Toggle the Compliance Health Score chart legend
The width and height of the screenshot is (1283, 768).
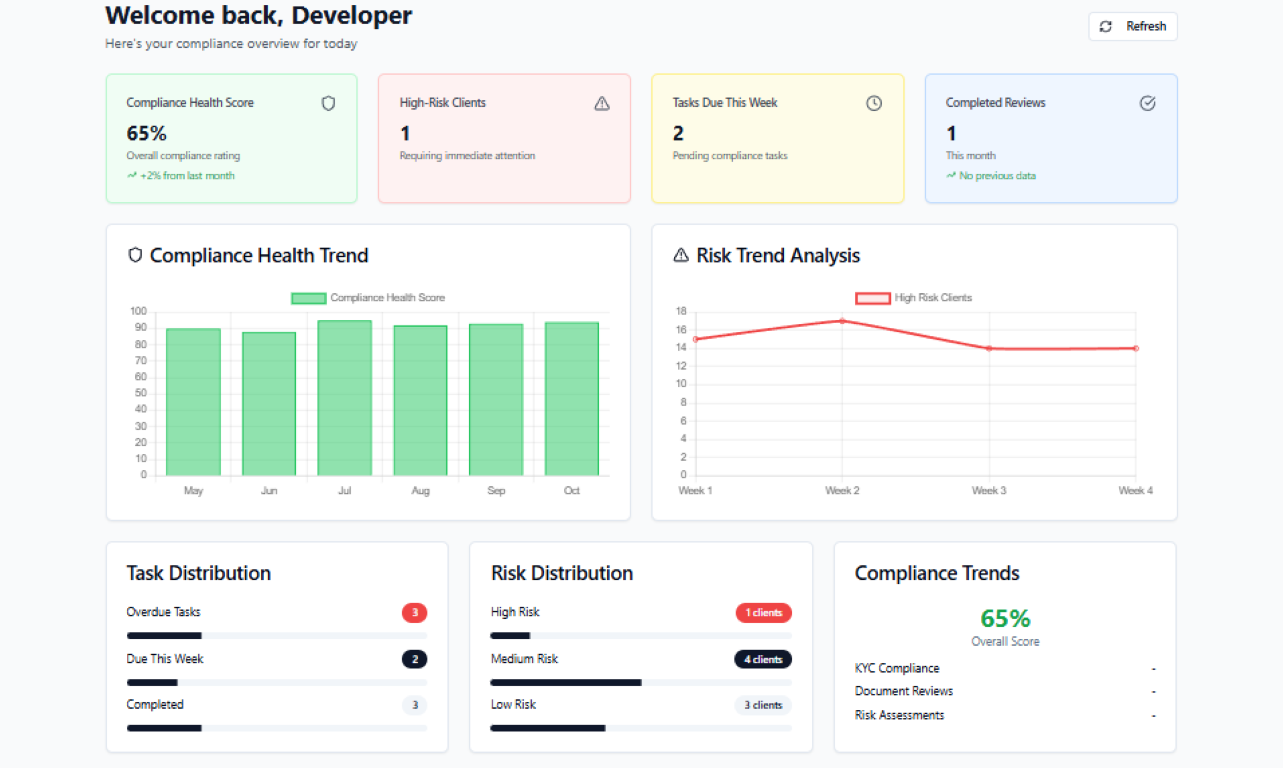tap(371, 297)
